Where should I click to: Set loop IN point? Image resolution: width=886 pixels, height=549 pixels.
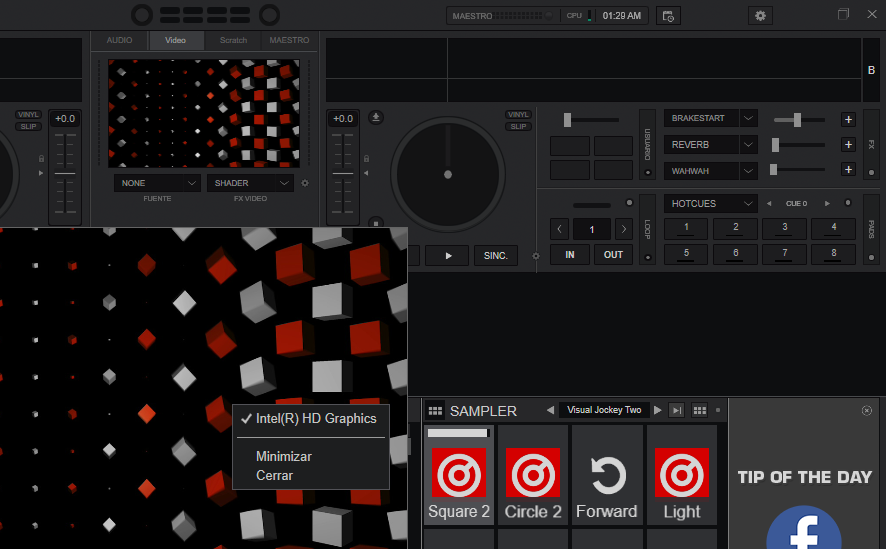(x=570, y=255)
